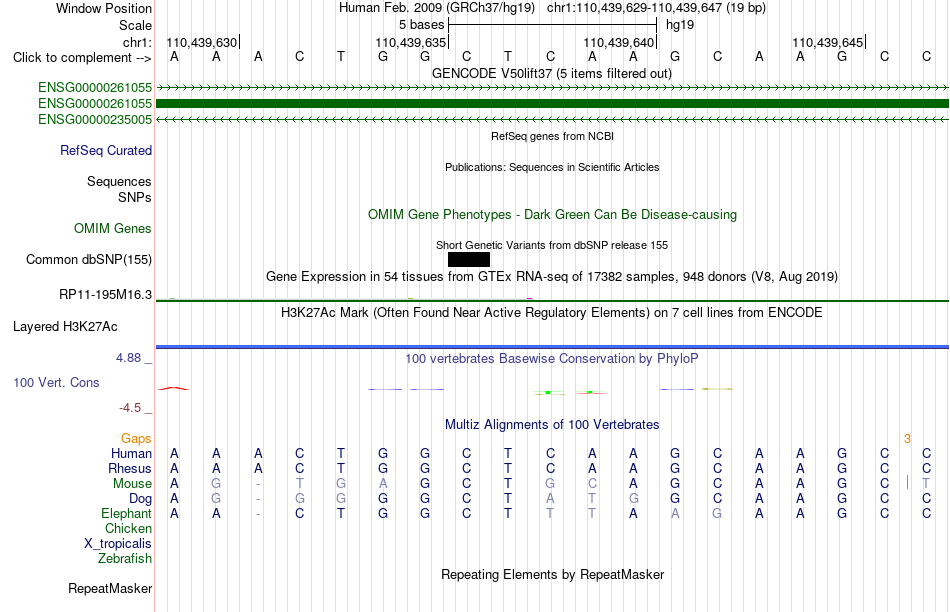Select the Mouse alignment row label

coord(132,484)
